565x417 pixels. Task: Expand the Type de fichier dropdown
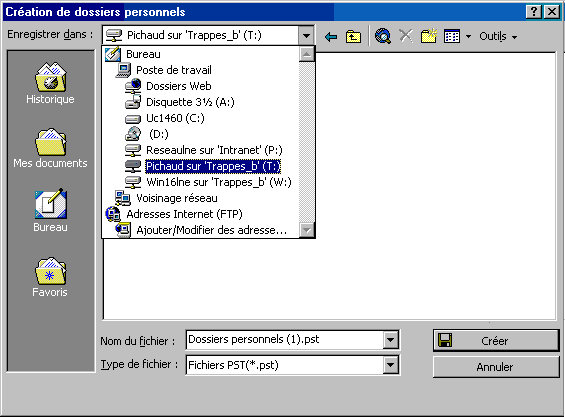(391, 365)
